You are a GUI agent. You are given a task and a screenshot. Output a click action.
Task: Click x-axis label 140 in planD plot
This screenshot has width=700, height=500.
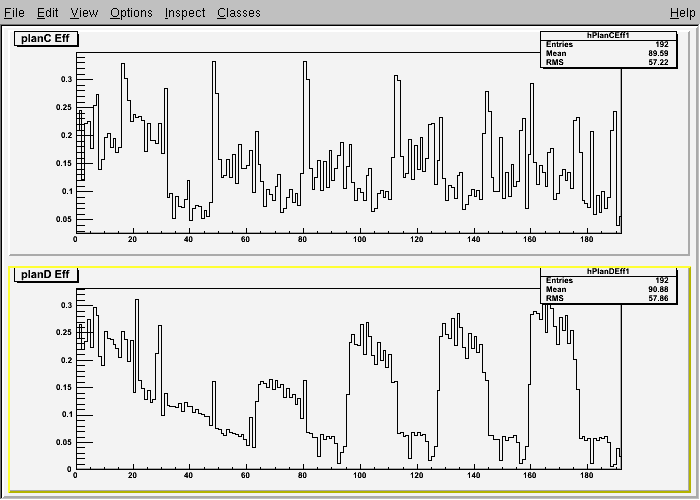tap(473, 475)
